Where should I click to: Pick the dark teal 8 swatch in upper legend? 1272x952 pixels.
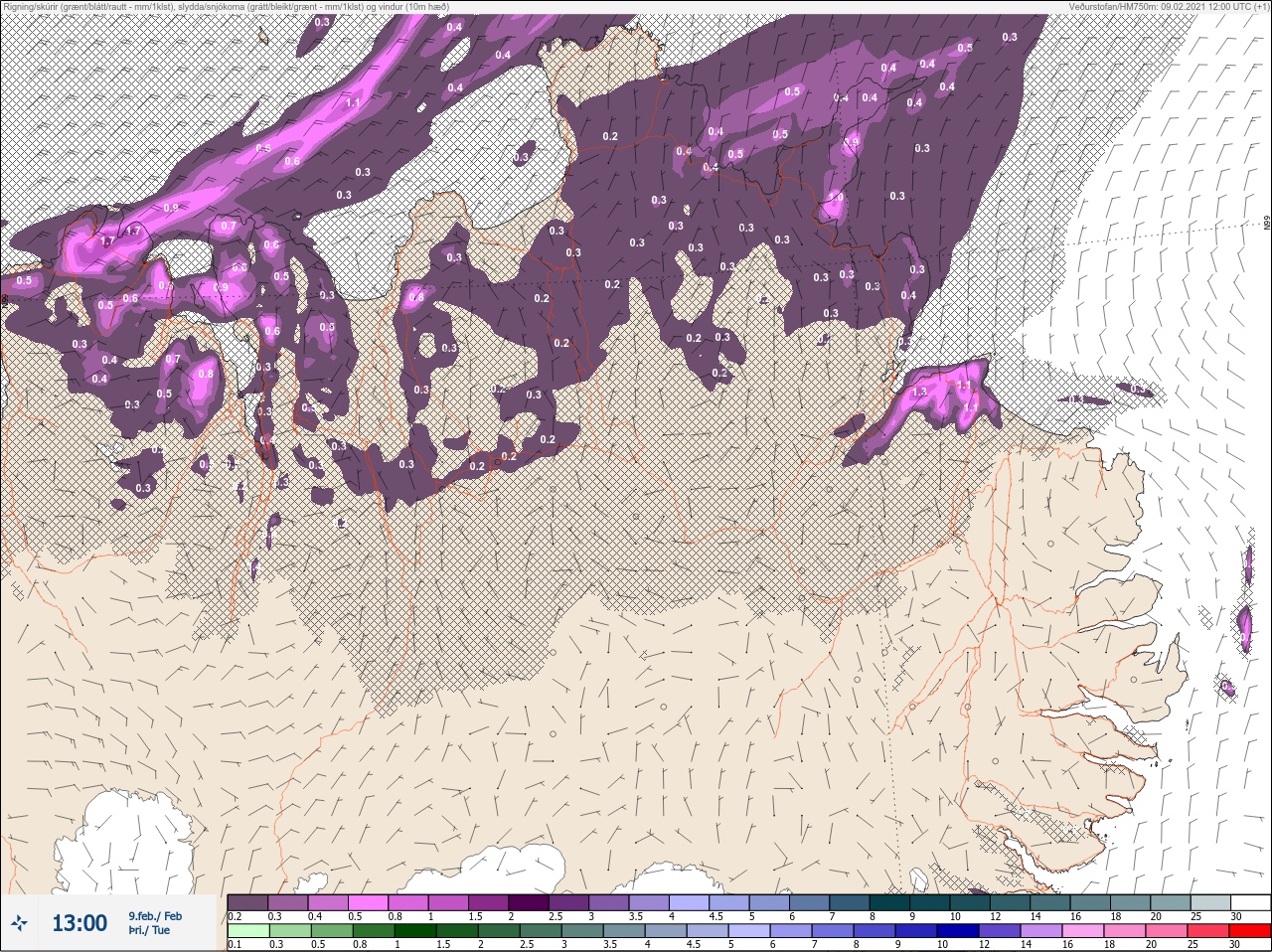tap(891, 902)
